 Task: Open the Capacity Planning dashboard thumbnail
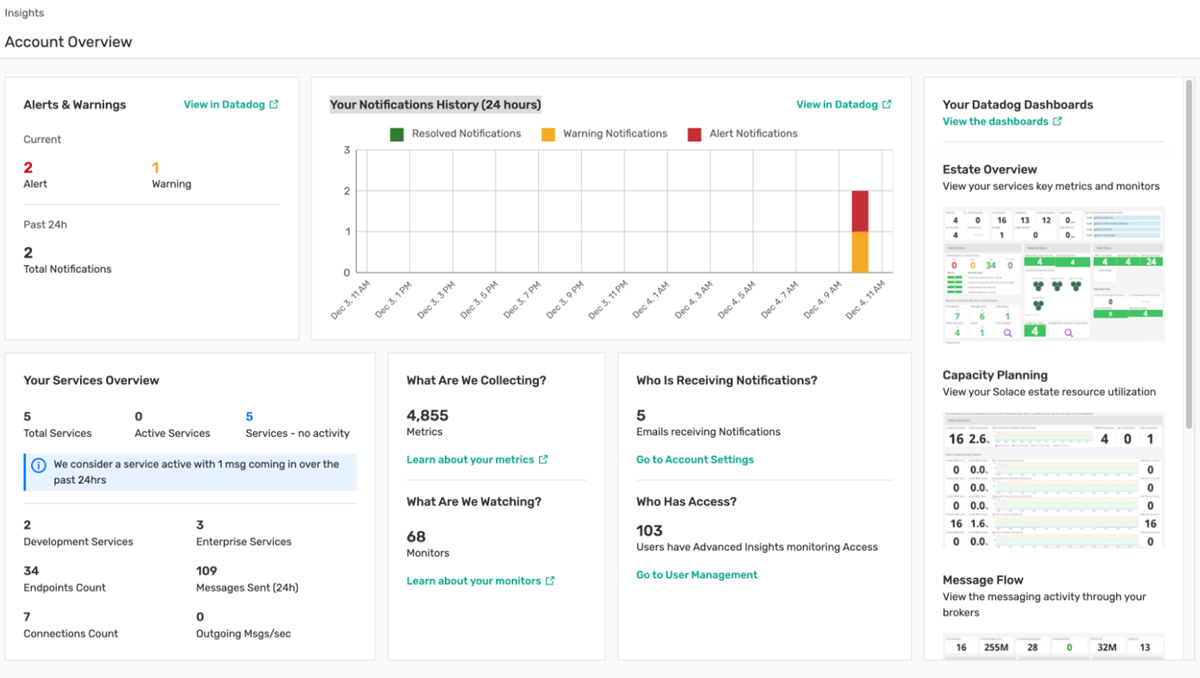click(x=1053, y=479)
